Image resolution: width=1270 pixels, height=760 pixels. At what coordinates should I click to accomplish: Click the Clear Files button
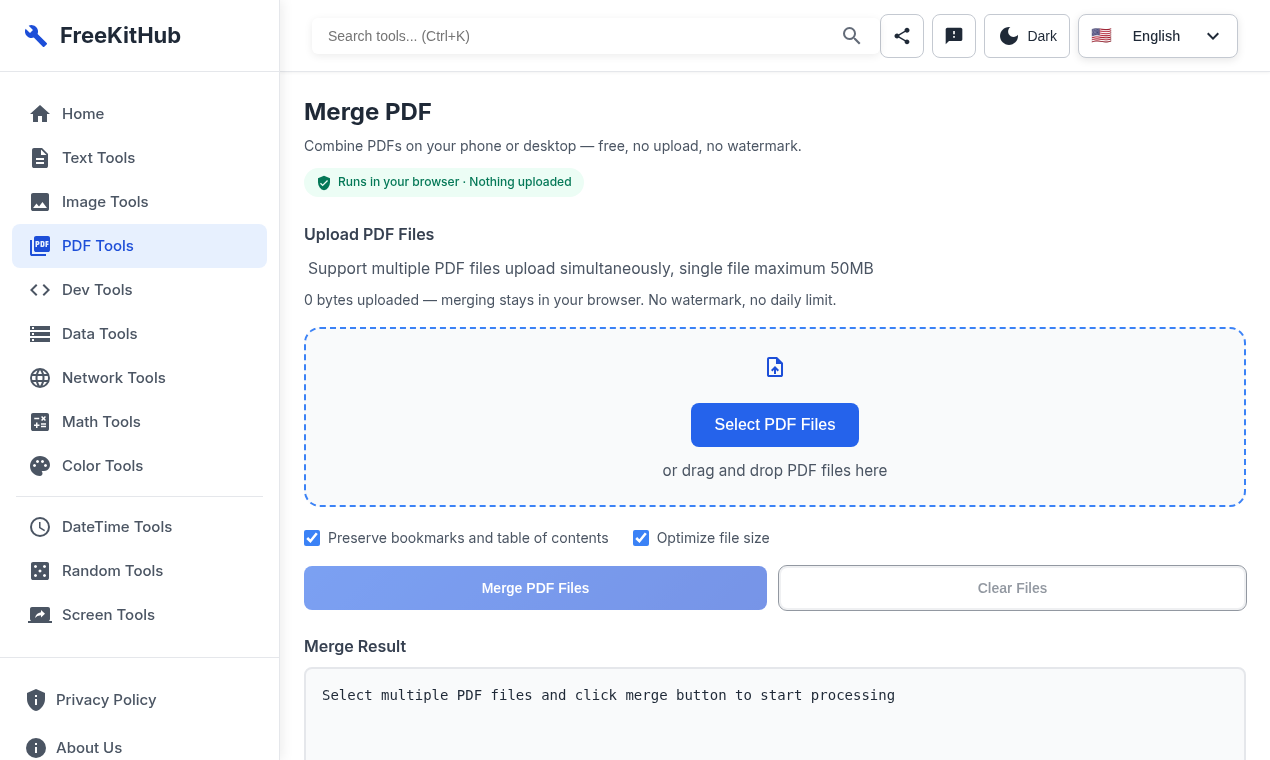[x=1012, y=588]
